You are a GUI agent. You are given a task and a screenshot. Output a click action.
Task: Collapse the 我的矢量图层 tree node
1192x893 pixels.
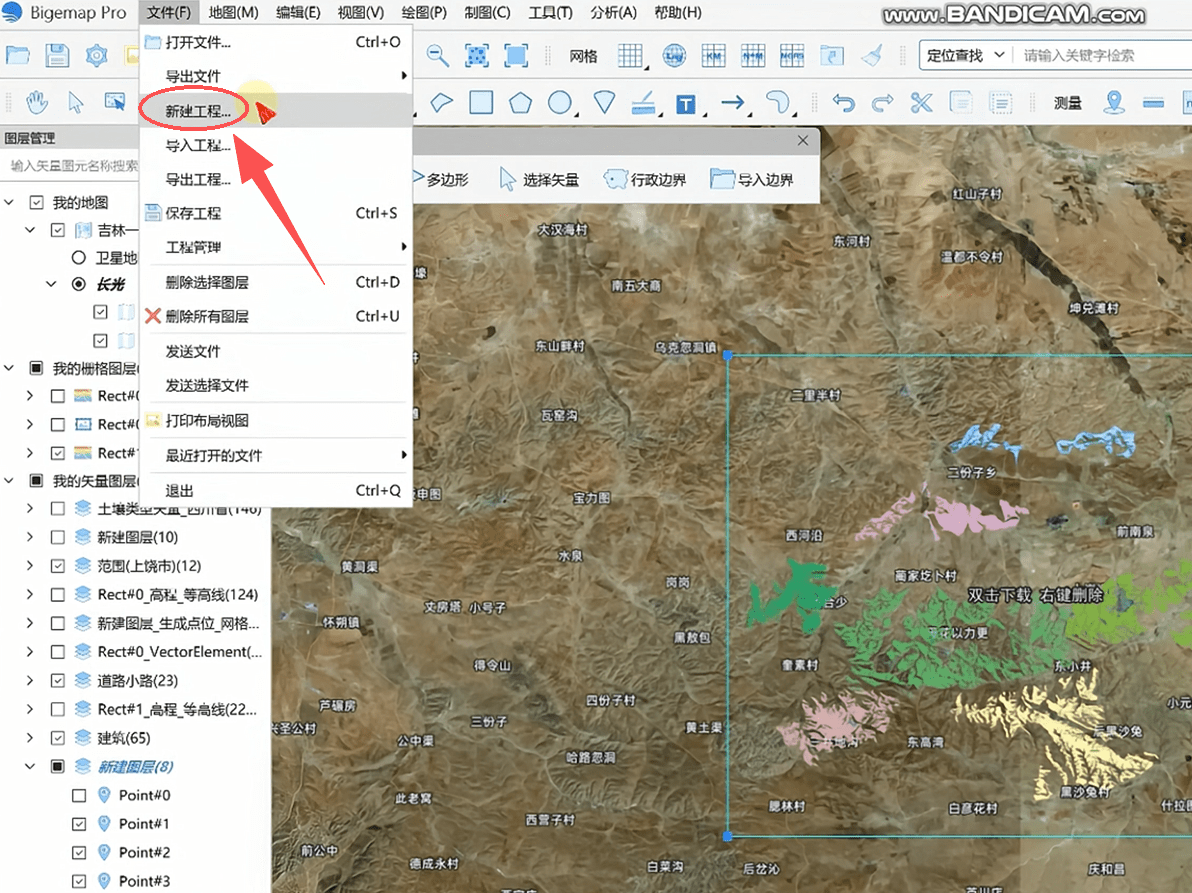[9, 480]
